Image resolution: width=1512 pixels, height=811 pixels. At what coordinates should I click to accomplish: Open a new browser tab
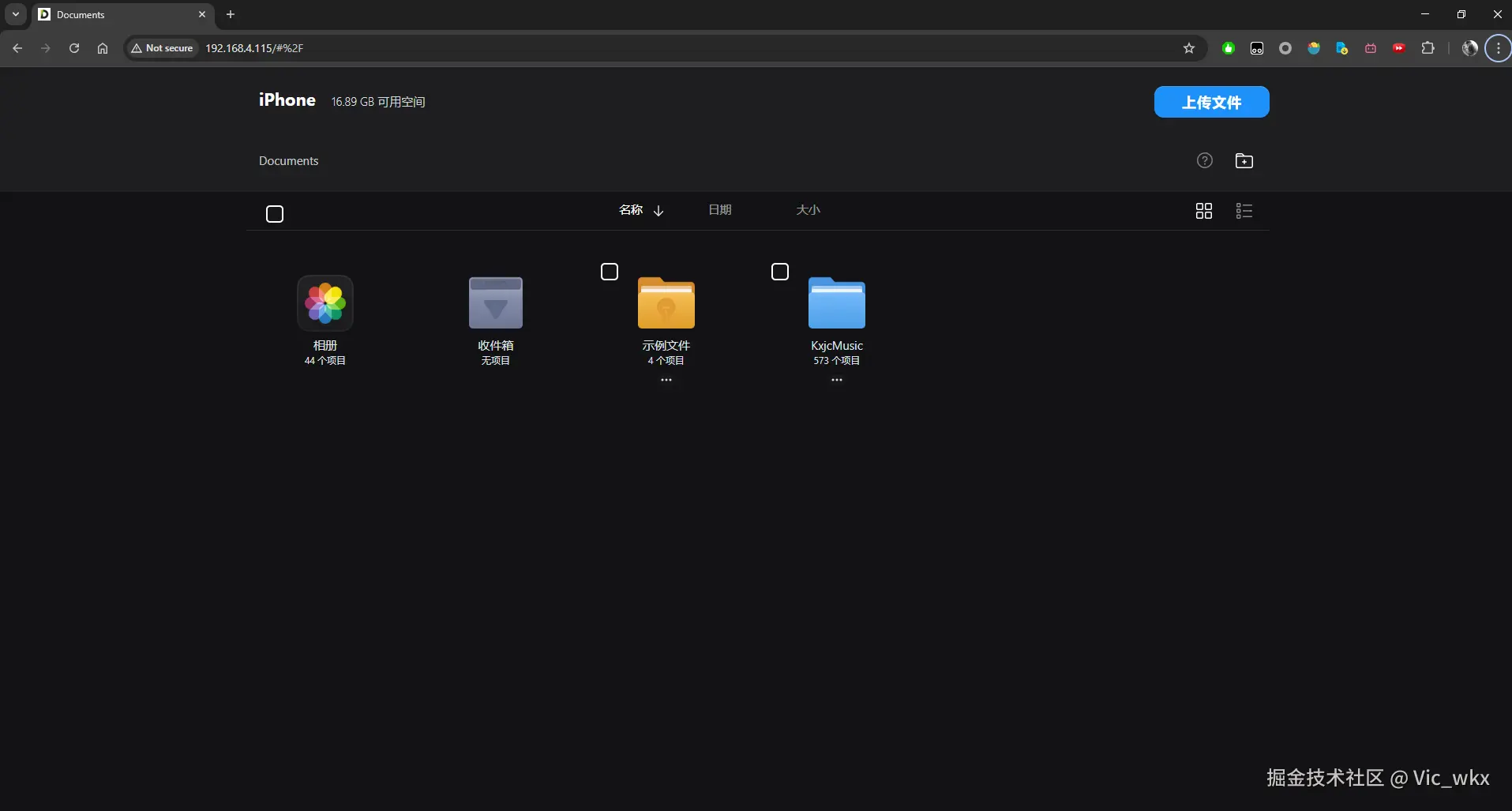(231, 14)
